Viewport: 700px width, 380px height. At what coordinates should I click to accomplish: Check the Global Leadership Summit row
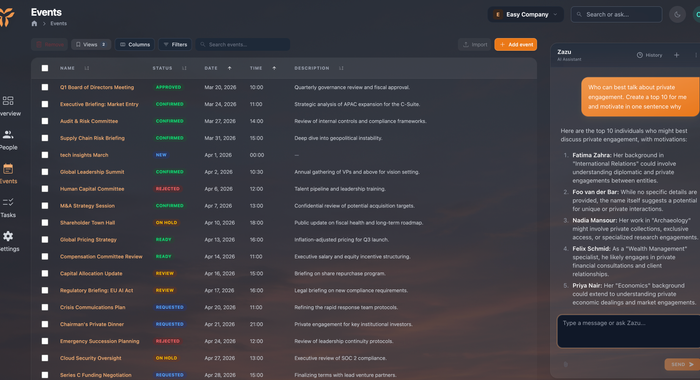click(x=45, y=172)
